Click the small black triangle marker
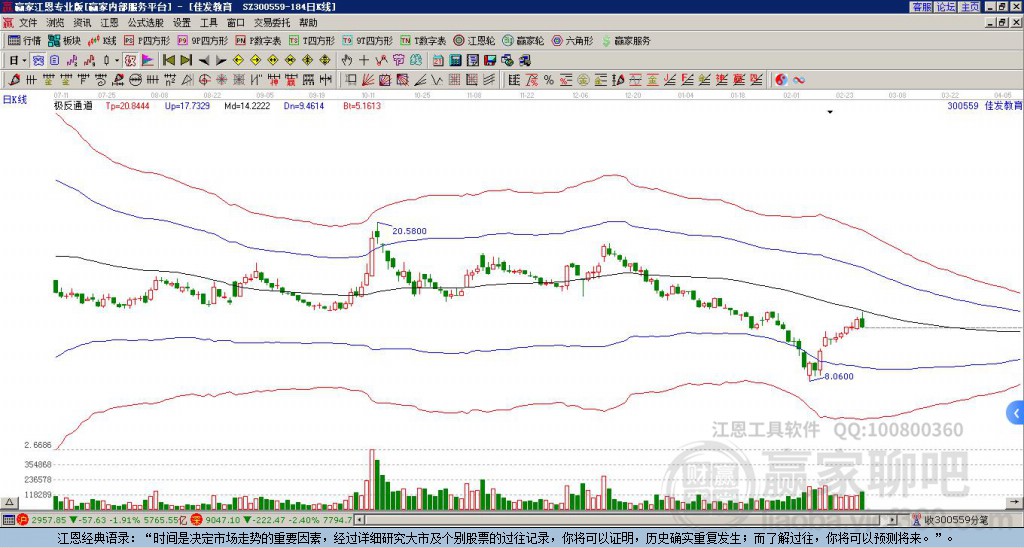The width and height of the screenshot is (1024, 548). point(830,112)
